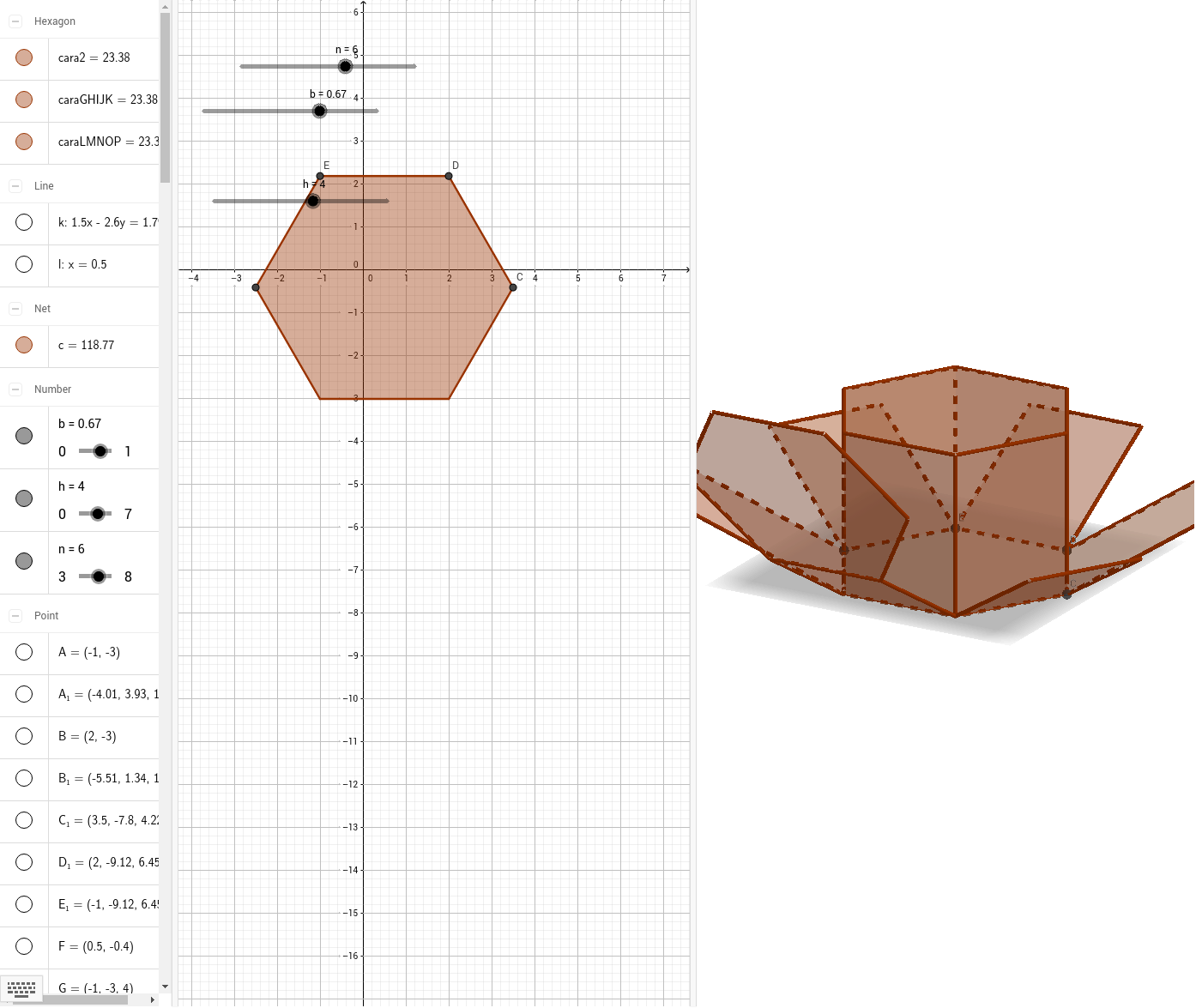Show point F = (0.5, -0.4)

click(x=24, y=945)
